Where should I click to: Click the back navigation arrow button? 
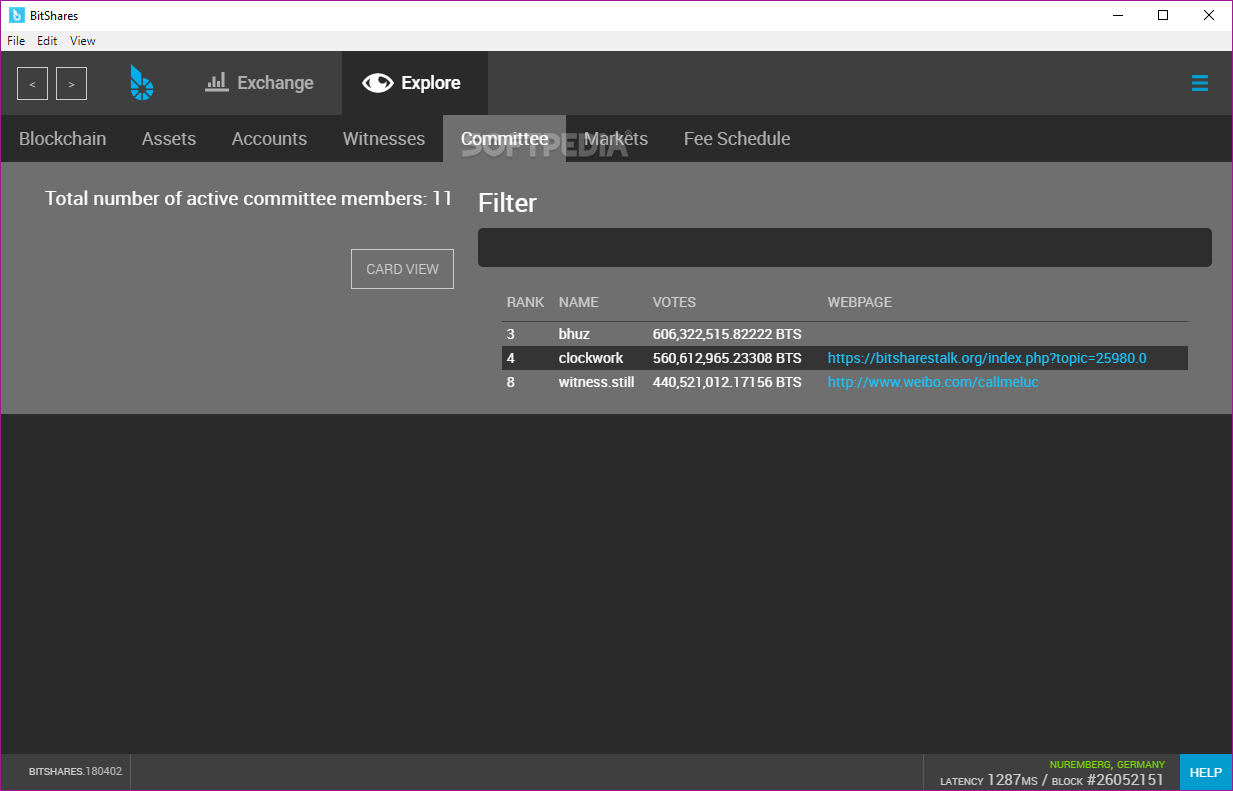tap(32, 84)
